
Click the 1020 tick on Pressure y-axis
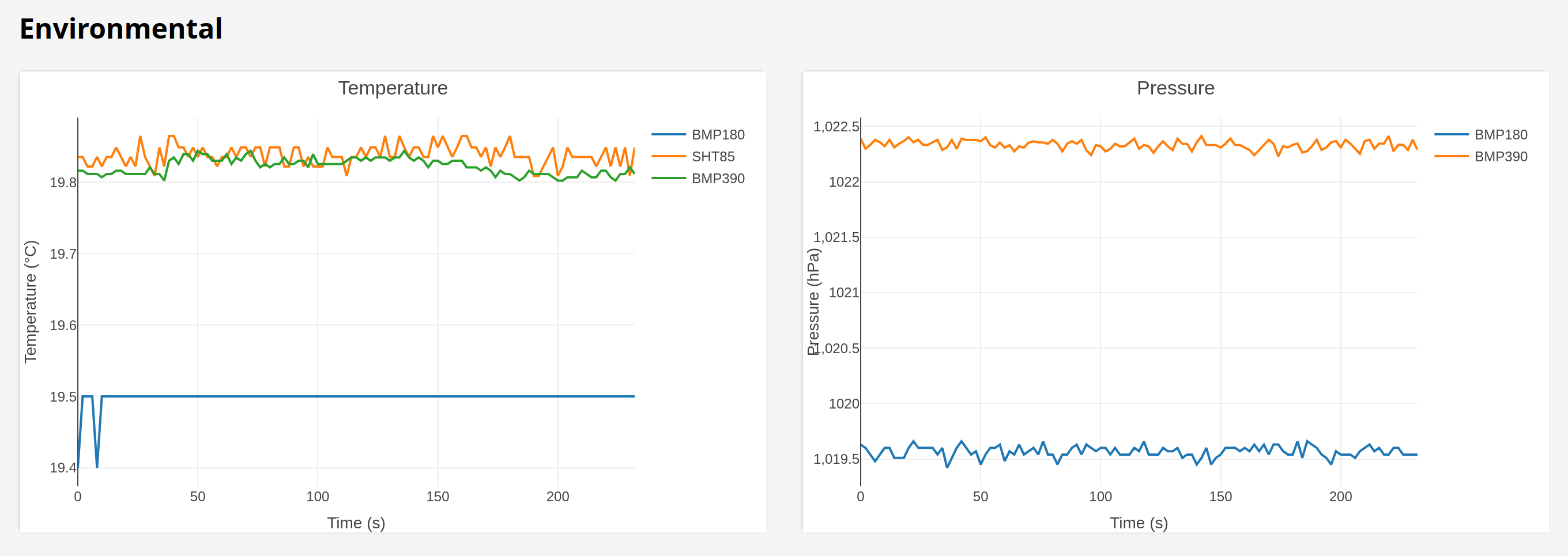[843, 403]
